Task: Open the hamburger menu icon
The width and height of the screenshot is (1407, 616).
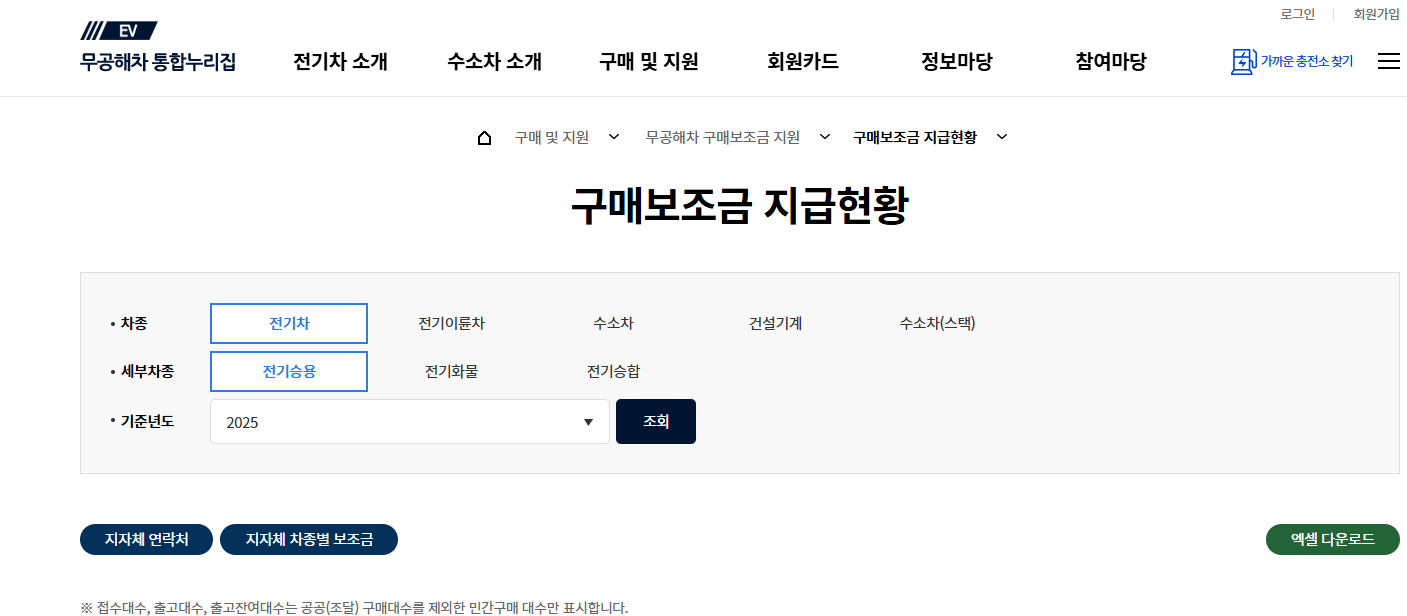Action: (x=1388, y=61)
